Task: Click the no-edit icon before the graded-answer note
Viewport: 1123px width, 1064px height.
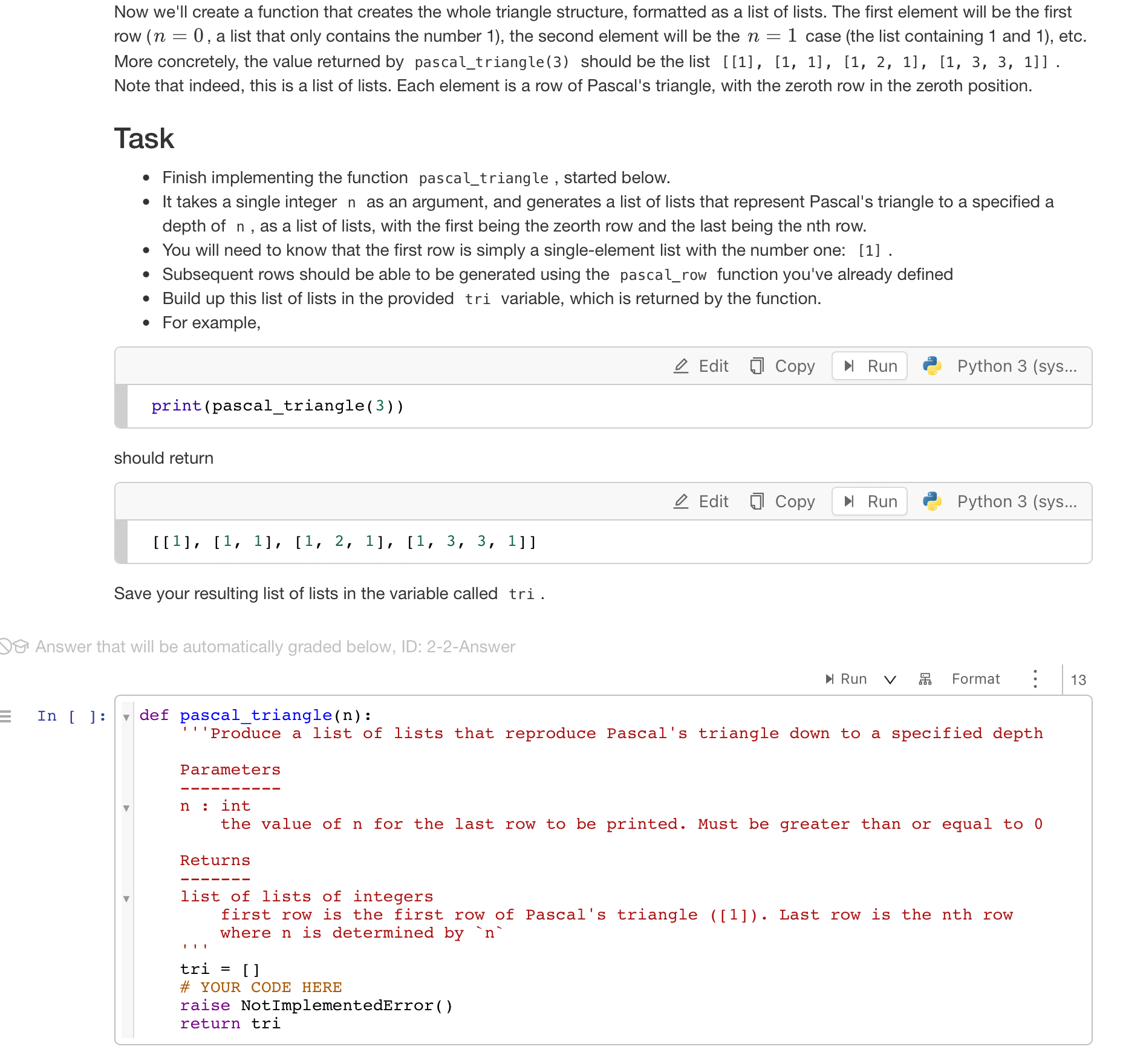Action: tap(5, 646)
